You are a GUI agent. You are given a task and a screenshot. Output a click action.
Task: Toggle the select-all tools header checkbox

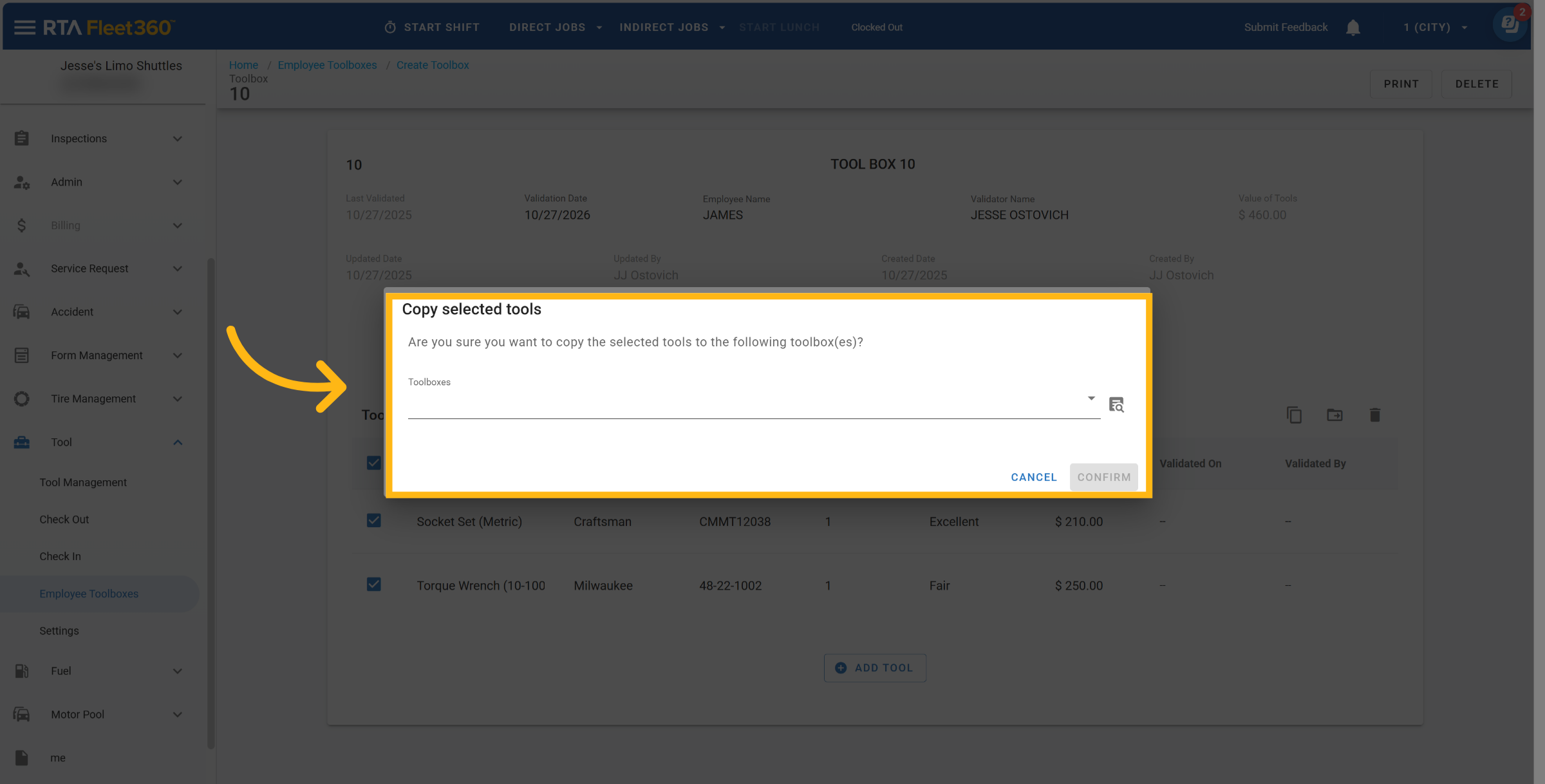pos(373,463)
